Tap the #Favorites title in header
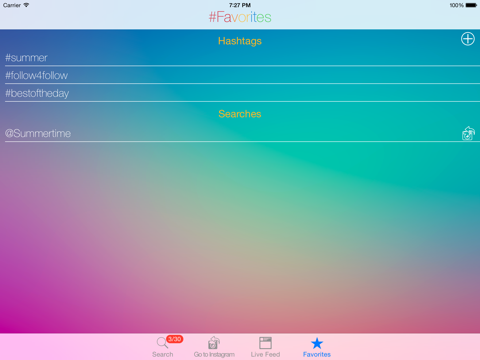 point(240,17)
